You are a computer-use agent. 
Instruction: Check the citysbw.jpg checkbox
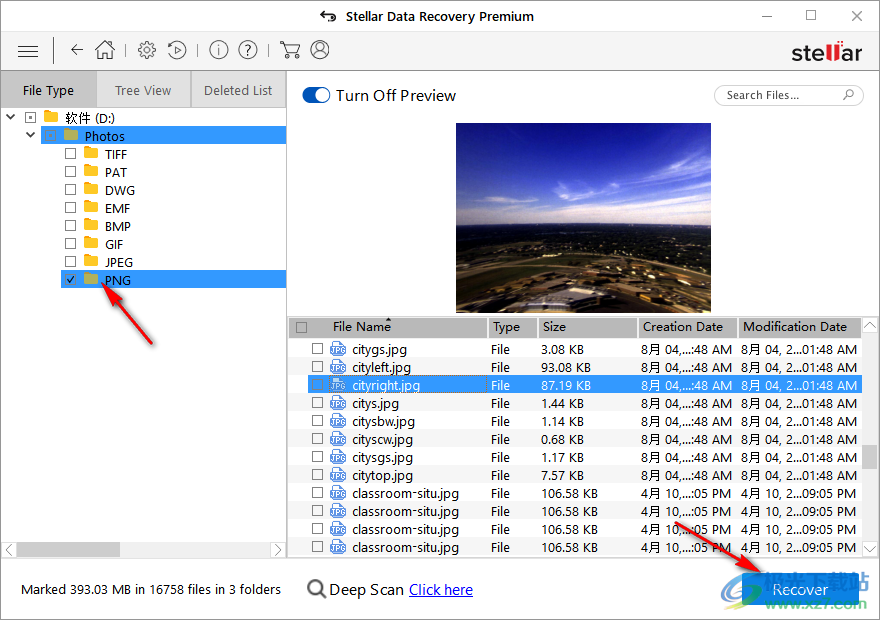317,420
